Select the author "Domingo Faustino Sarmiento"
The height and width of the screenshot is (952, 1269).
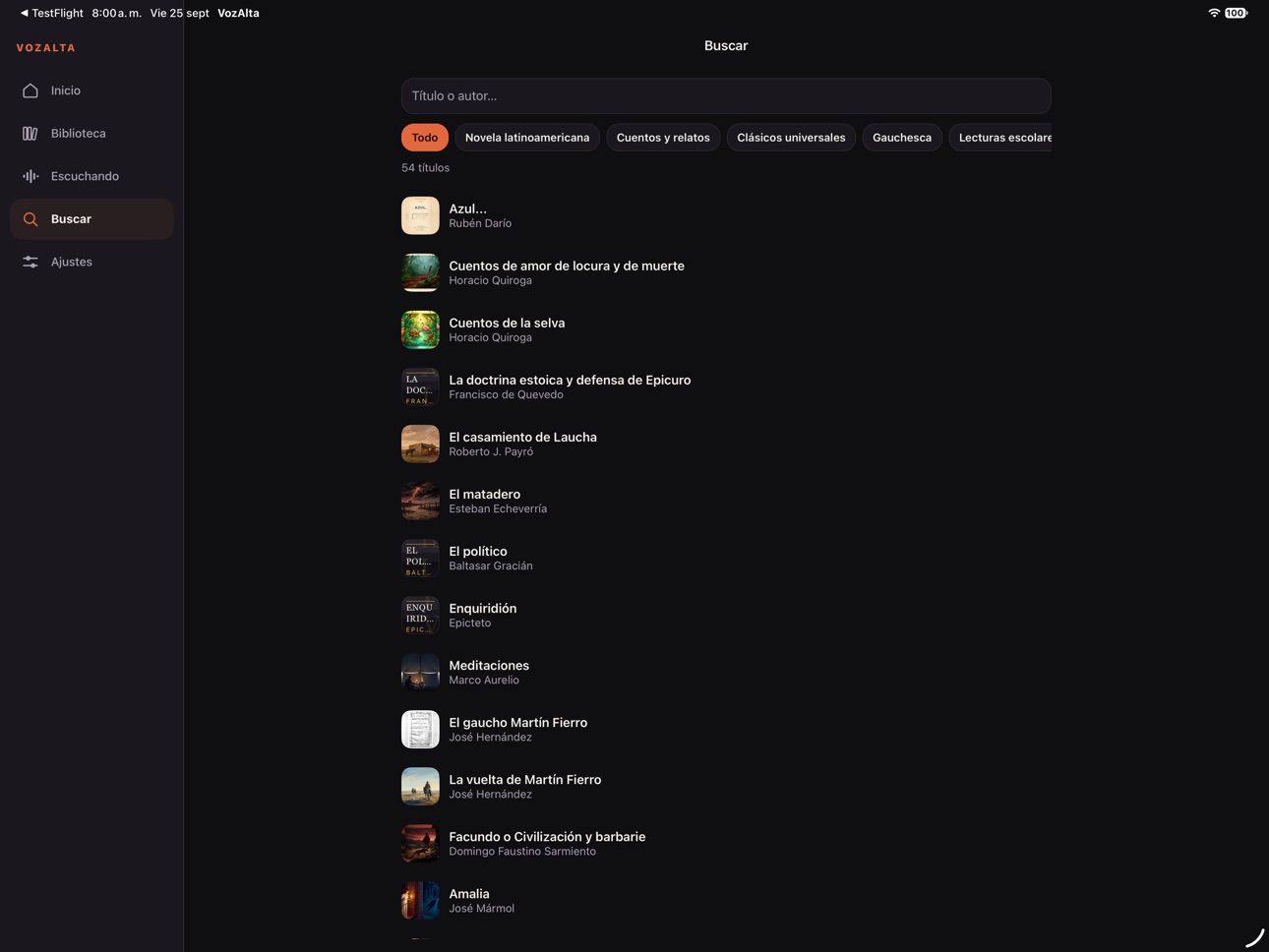click(x=522, y=852)
